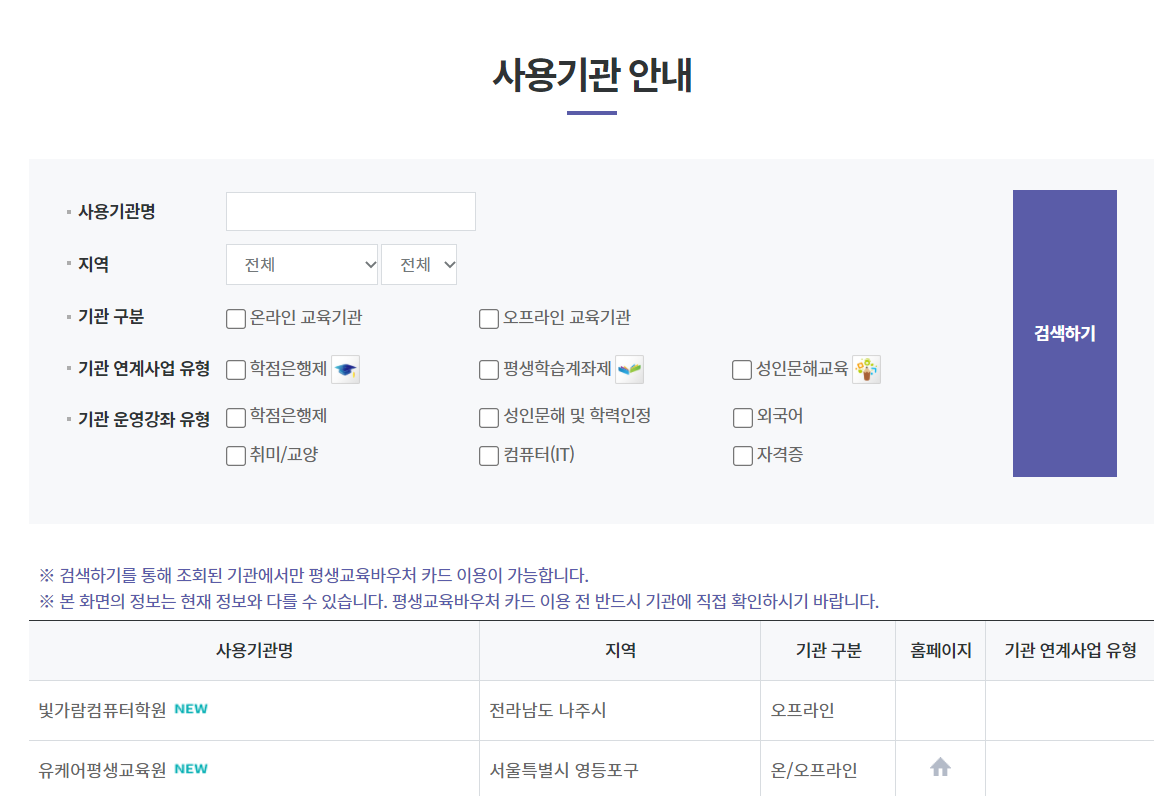Open the second 지역 district dropdown
The image size is (1171, 796).
pos(419,264)
